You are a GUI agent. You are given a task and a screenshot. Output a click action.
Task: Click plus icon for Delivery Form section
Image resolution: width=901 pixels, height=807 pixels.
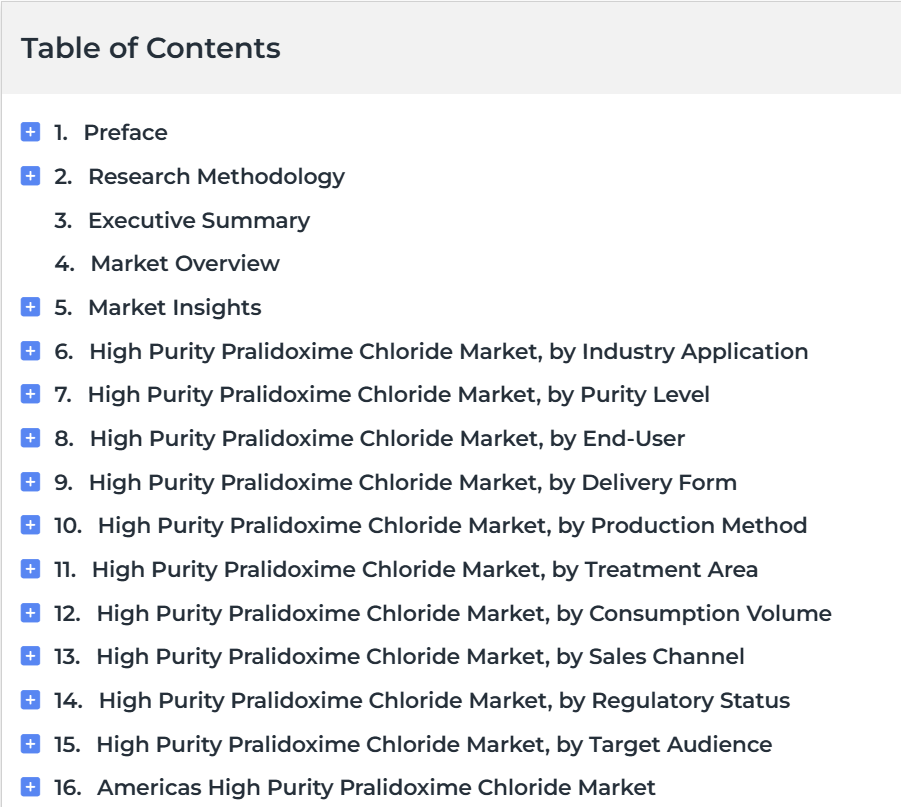pos(30,482)
